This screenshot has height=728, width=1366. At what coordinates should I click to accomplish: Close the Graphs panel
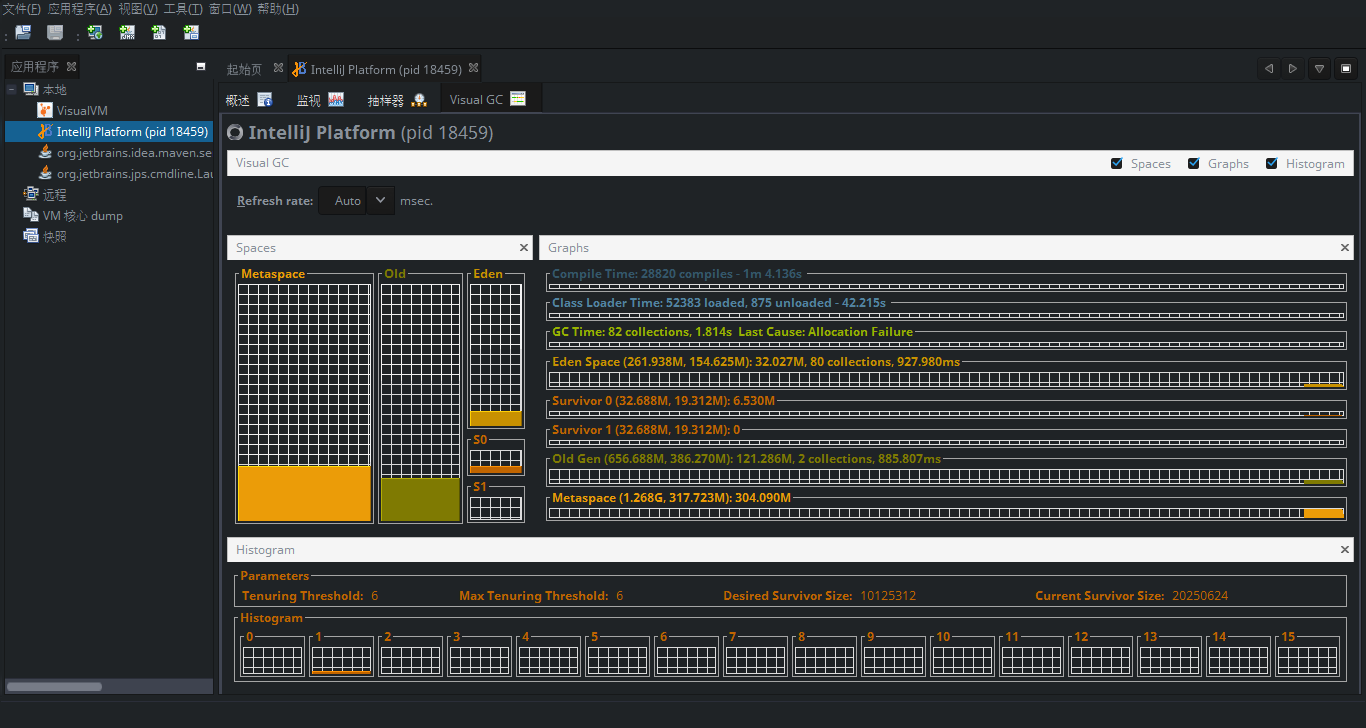click(x=1345, y=247)
